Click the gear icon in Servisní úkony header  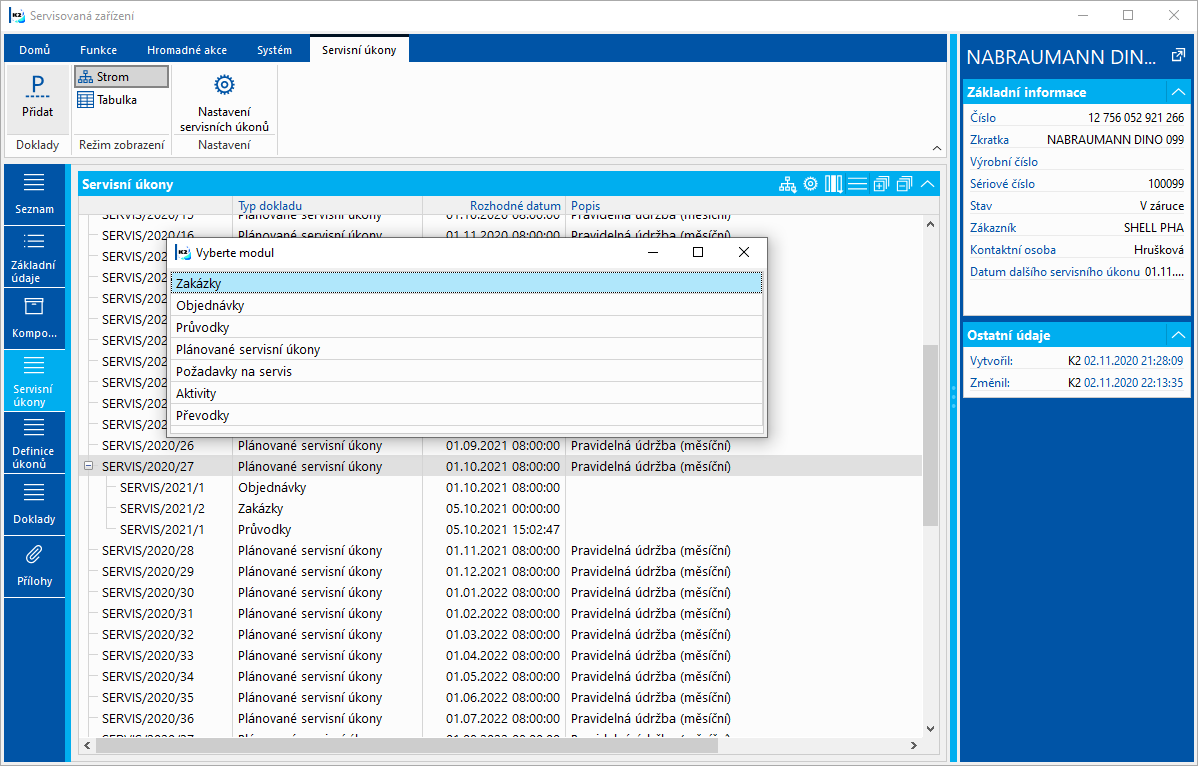pos(811,184)
